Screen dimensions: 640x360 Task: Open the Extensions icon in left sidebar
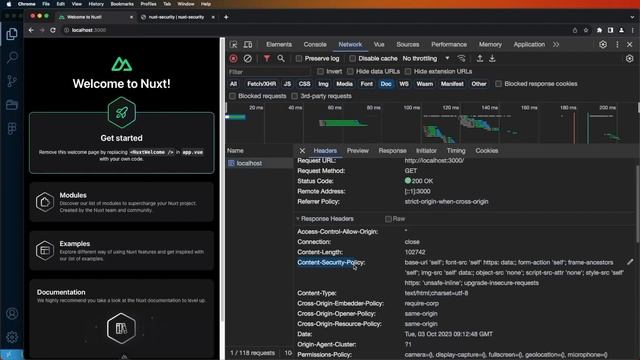pos(12,129)
